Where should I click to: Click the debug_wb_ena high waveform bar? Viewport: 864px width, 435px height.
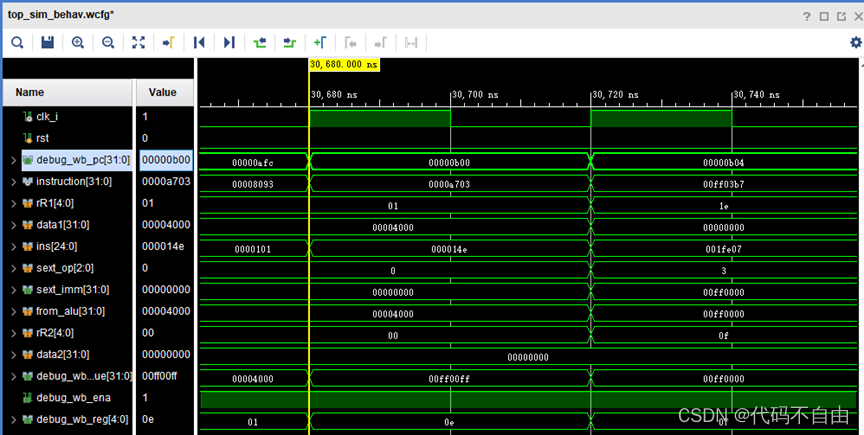pos(528,400)
